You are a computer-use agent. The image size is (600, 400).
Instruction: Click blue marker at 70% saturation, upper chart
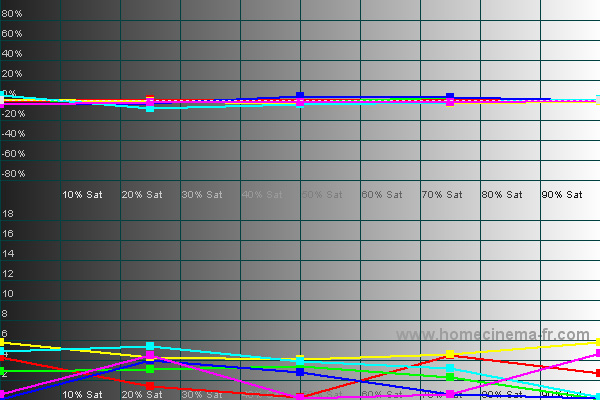pos(450,97)
